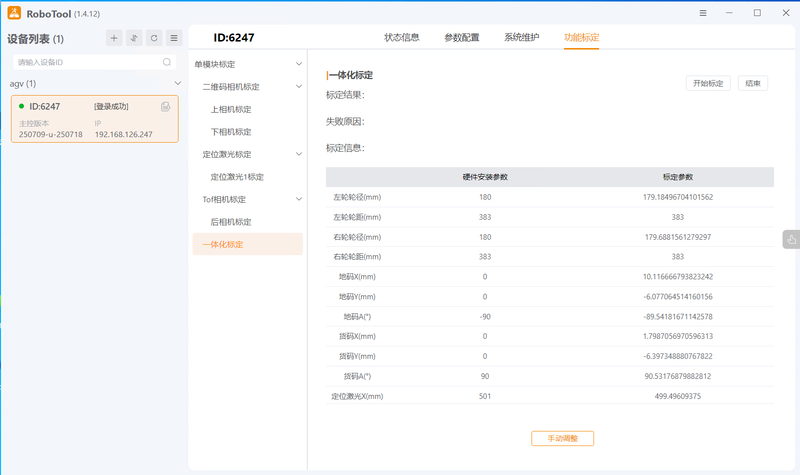This screenshot has height=475, width=800.
Task: Click the floating hand icon on right edge
Action: pos(791,239)
